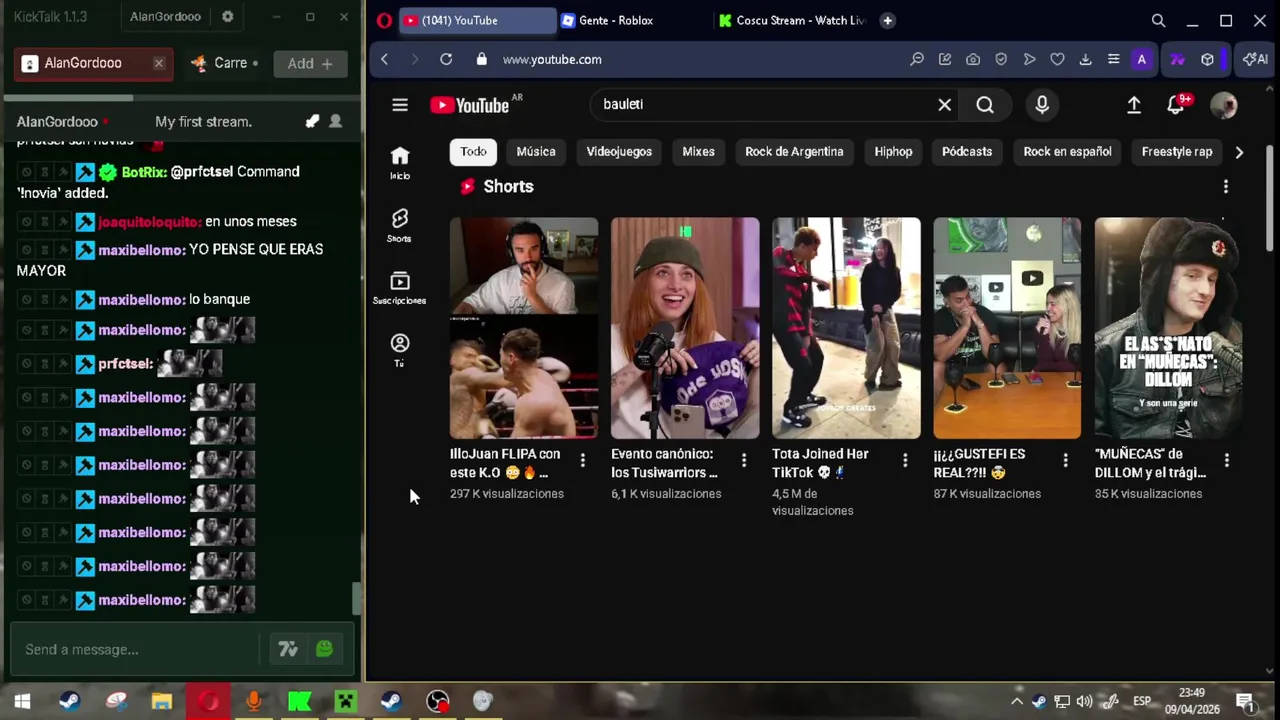Focus the Send a message input
Image resolution: width=1280 pixels, height=720 pixels.
coord(135,650)
